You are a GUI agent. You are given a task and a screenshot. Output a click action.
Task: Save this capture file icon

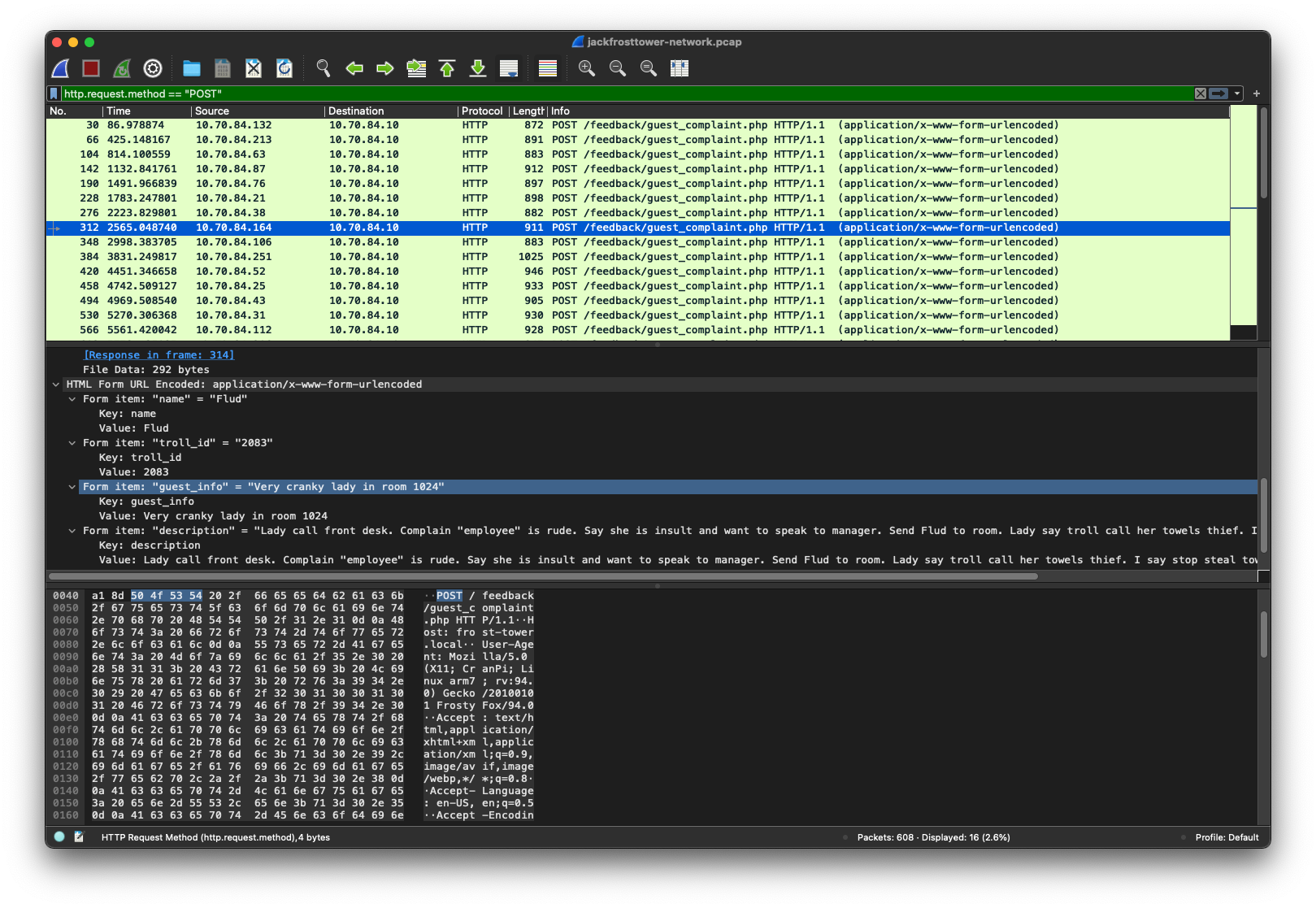point(223,69)
